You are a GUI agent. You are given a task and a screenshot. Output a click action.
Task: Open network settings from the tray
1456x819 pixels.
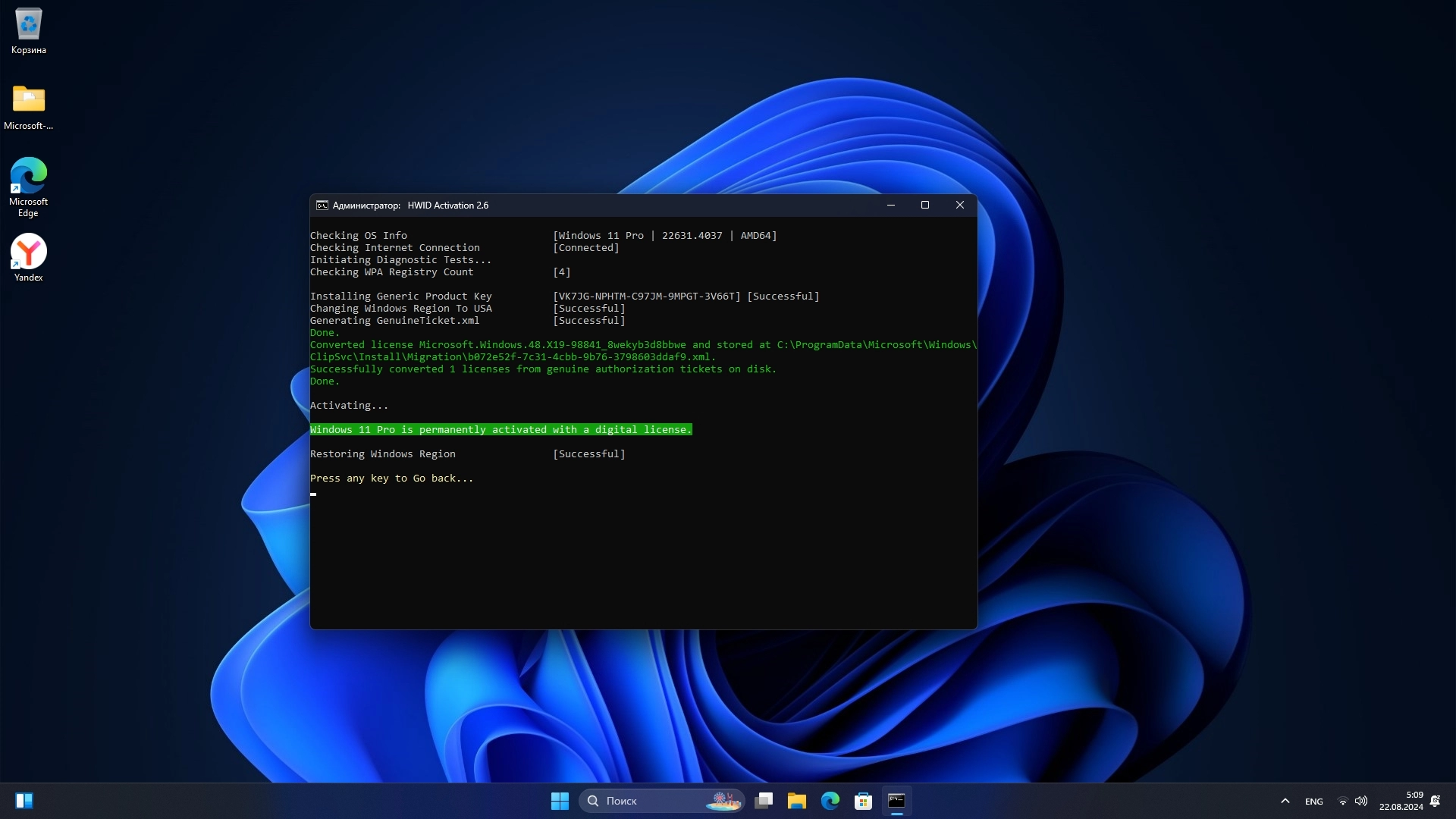(x=1342, y=801)
